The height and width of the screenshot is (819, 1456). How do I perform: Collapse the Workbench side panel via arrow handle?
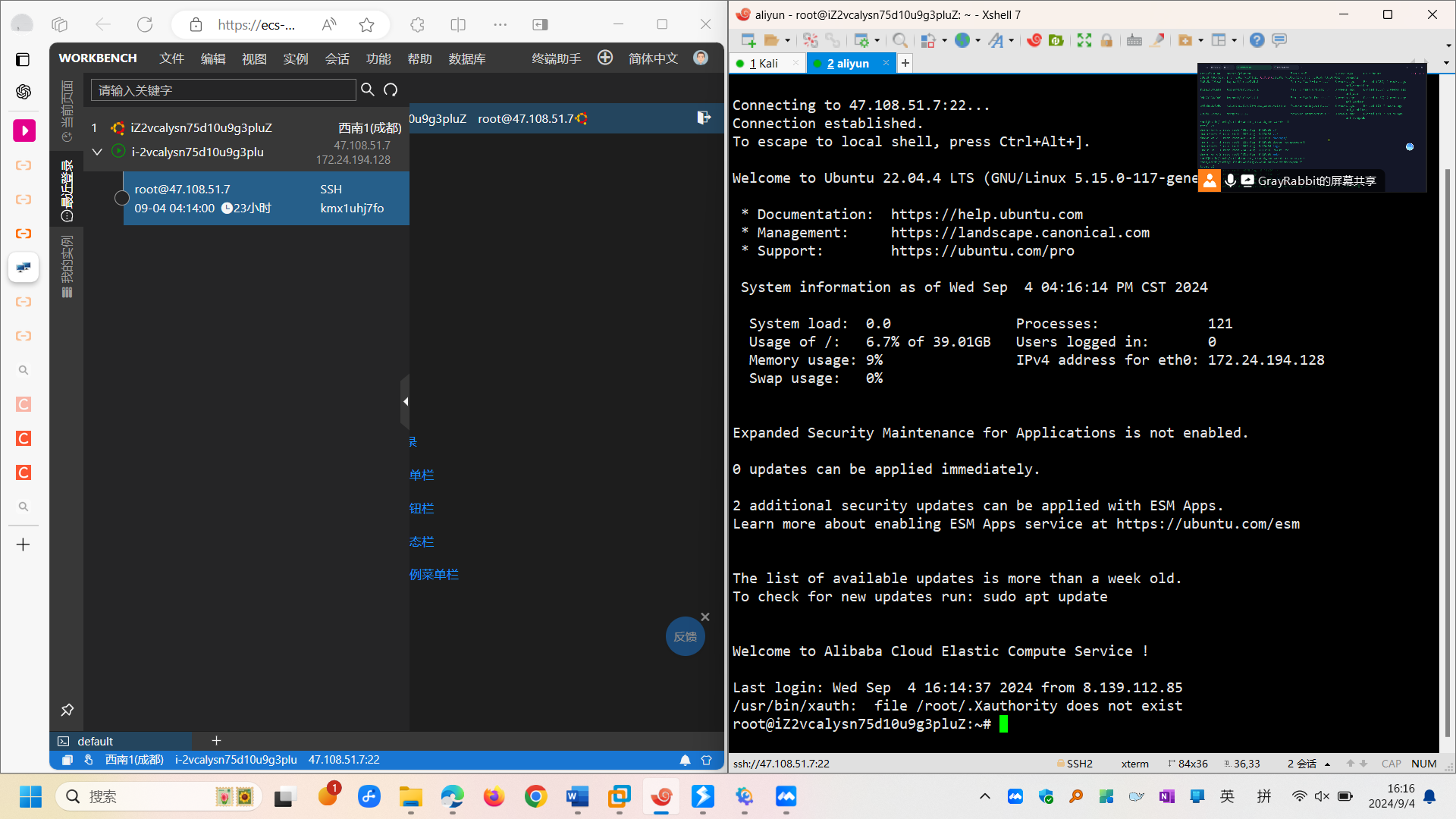coord(406,401)
